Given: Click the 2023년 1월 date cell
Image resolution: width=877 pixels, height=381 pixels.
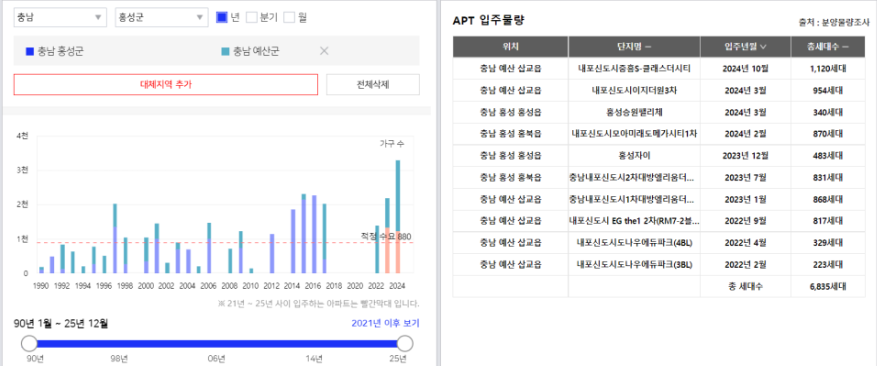Looking at the screenshot, I should (x=747, y=199).
